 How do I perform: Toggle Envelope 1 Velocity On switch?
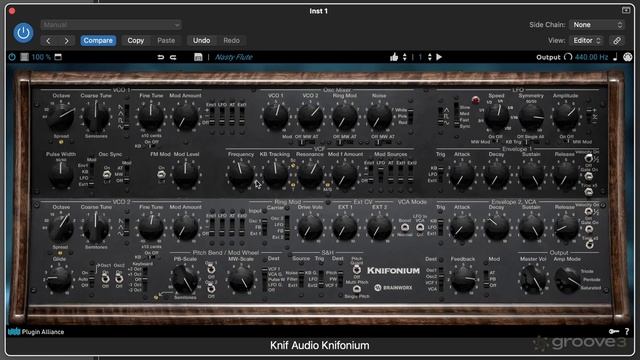[588, 158]
